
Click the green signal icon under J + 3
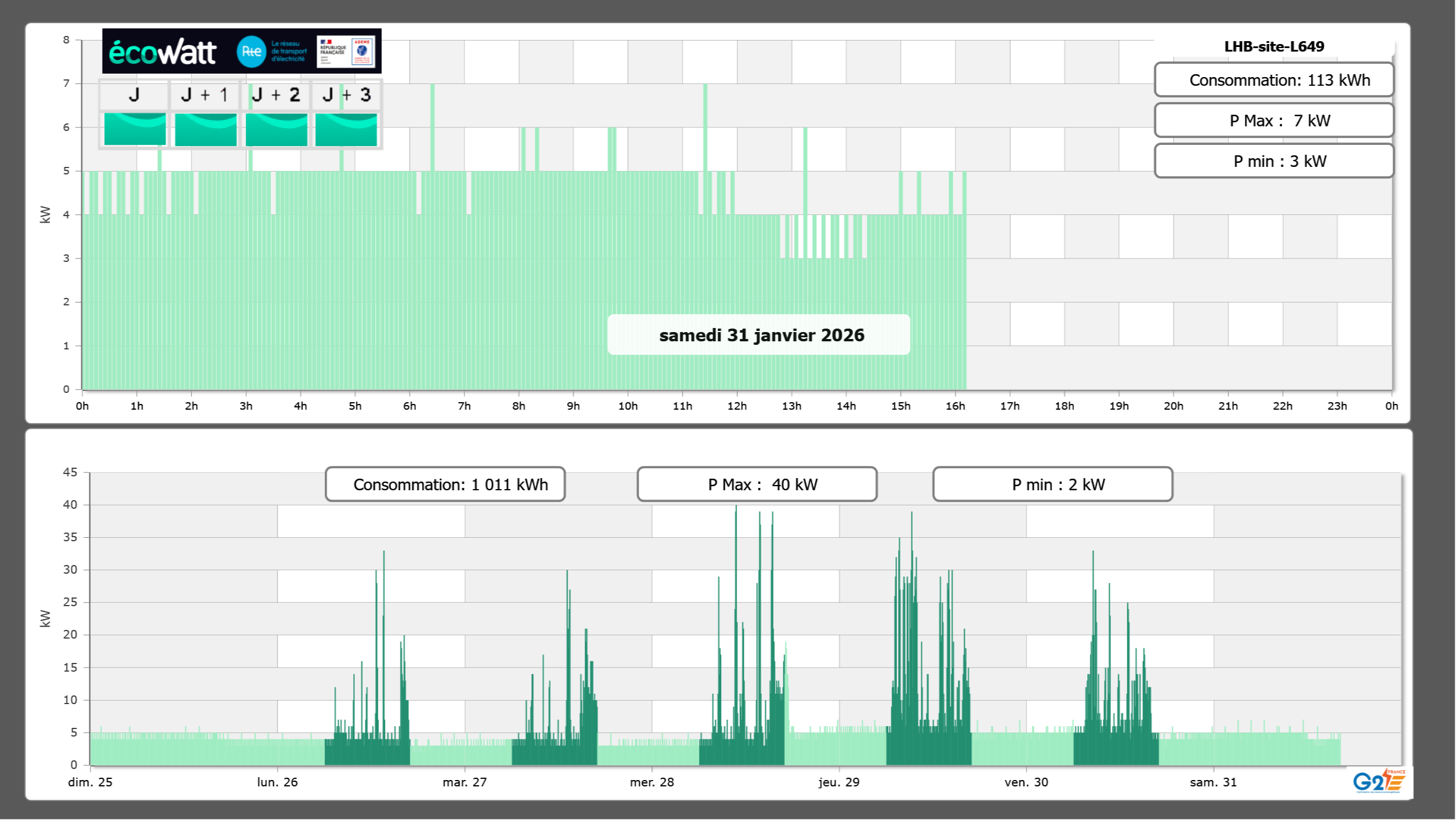[x=346, y=129]
